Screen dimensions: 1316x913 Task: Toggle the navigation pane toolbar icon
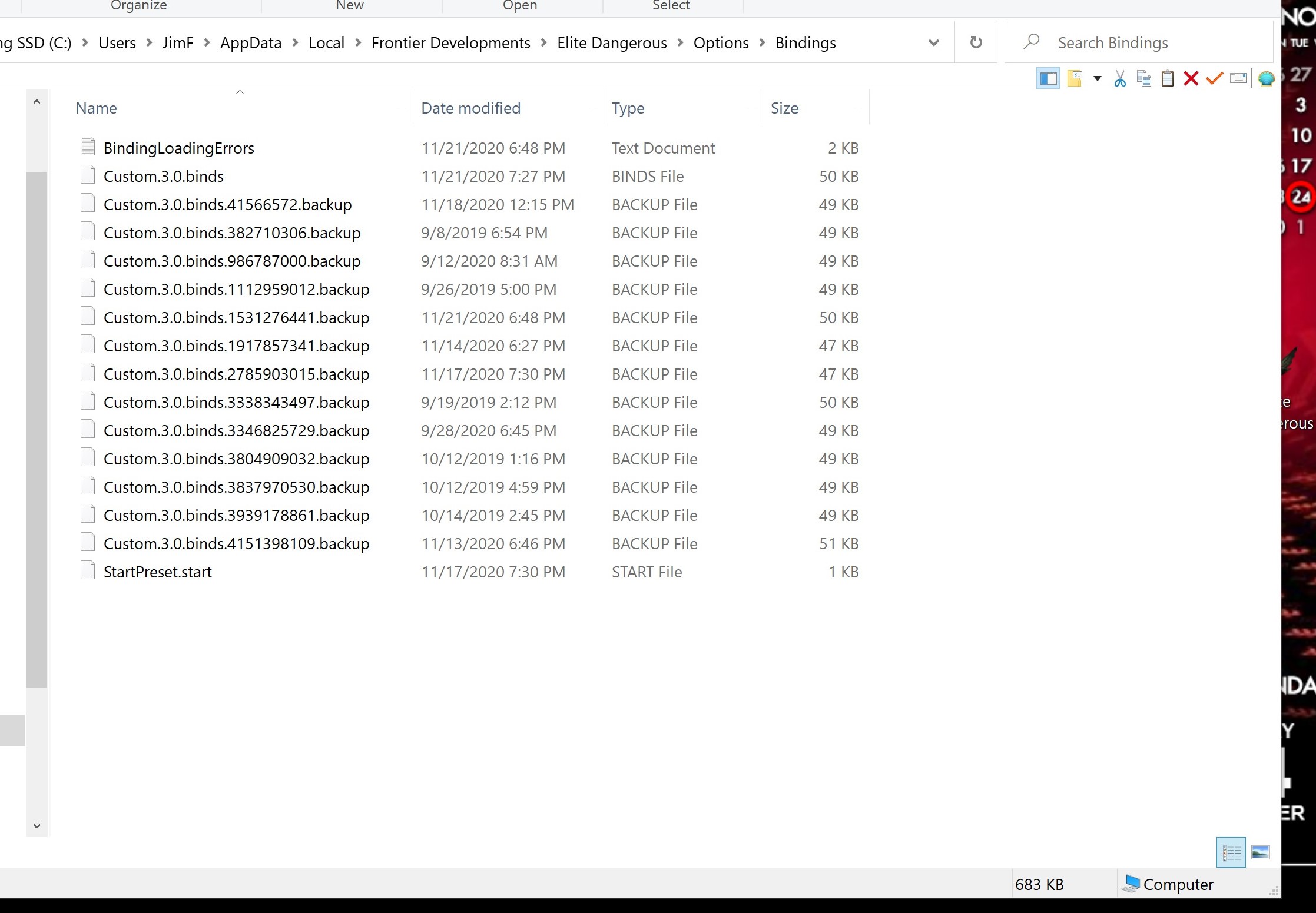[x=1048, y=78]
